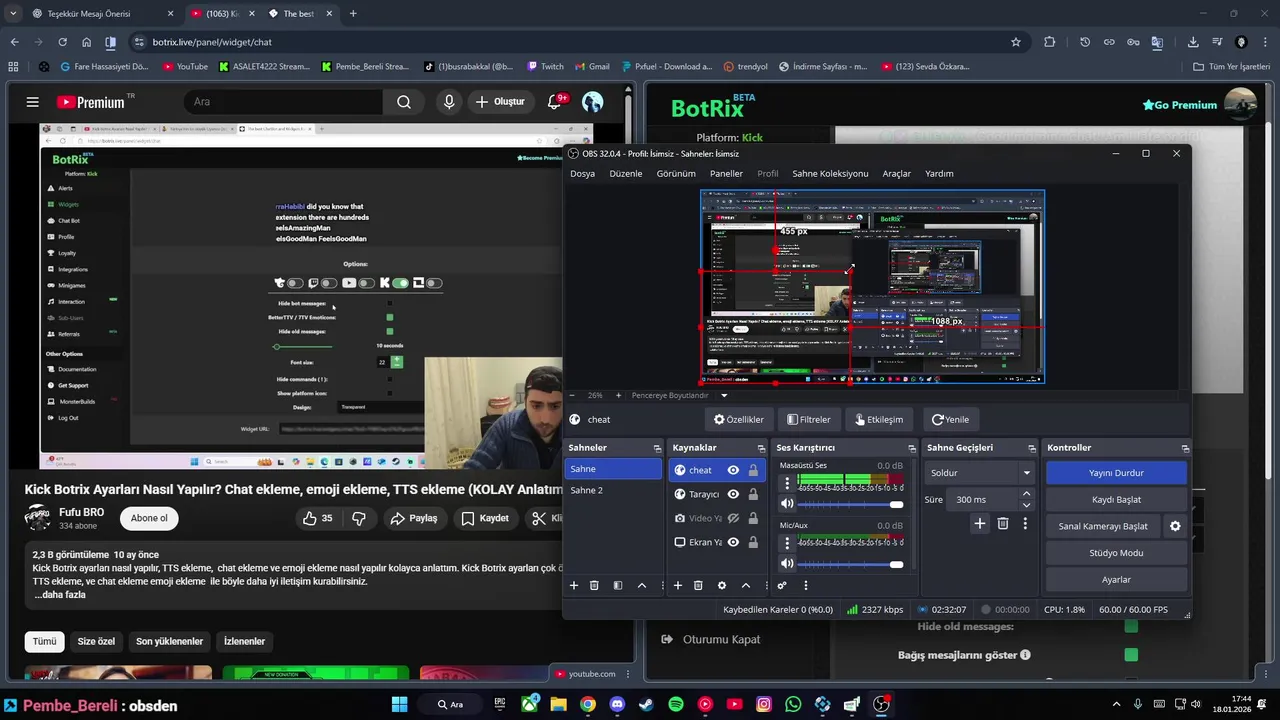
Task: Open OBS Ayarlar settings button
Action: [1116, 580]
